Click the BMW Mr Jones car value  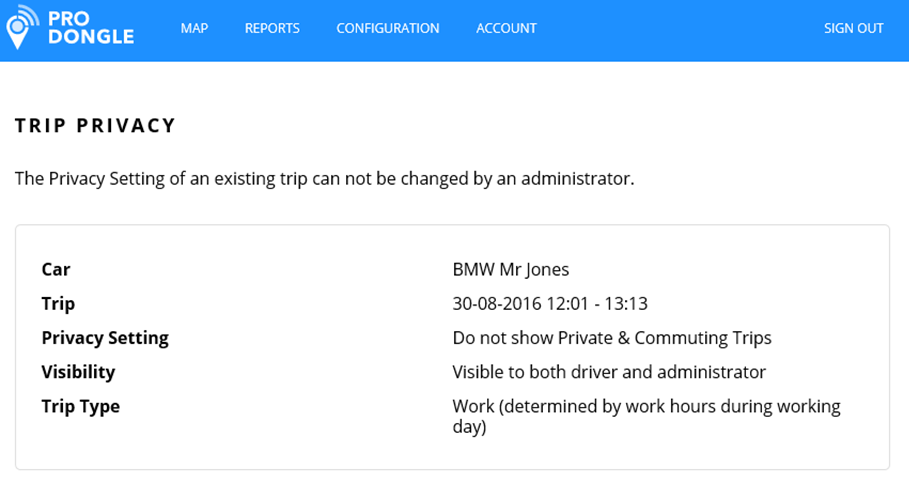click(510, 269)
